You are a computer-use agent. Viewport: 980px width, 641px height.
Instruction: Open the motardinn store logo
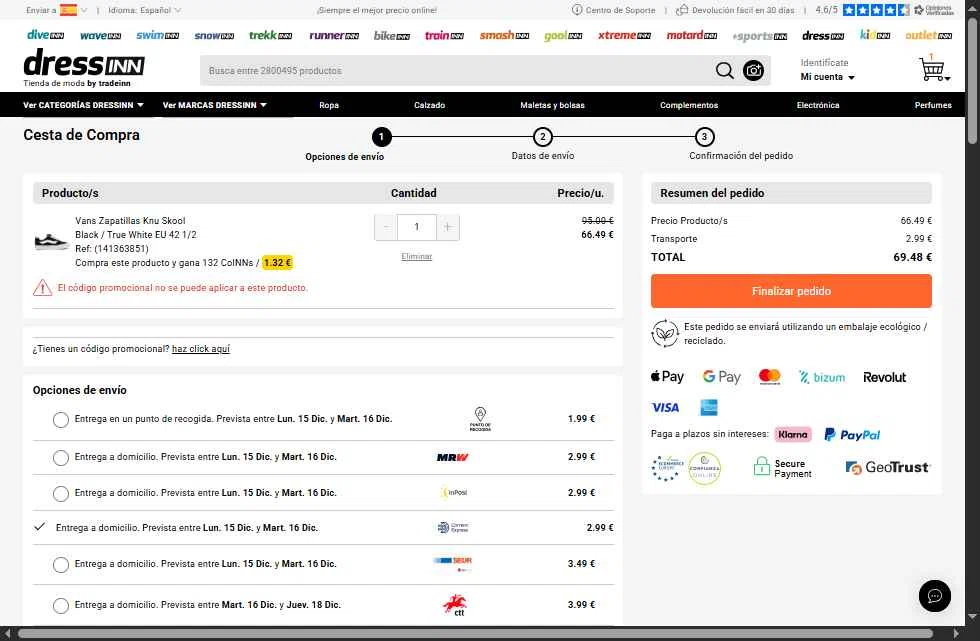(x=692, y=36)
